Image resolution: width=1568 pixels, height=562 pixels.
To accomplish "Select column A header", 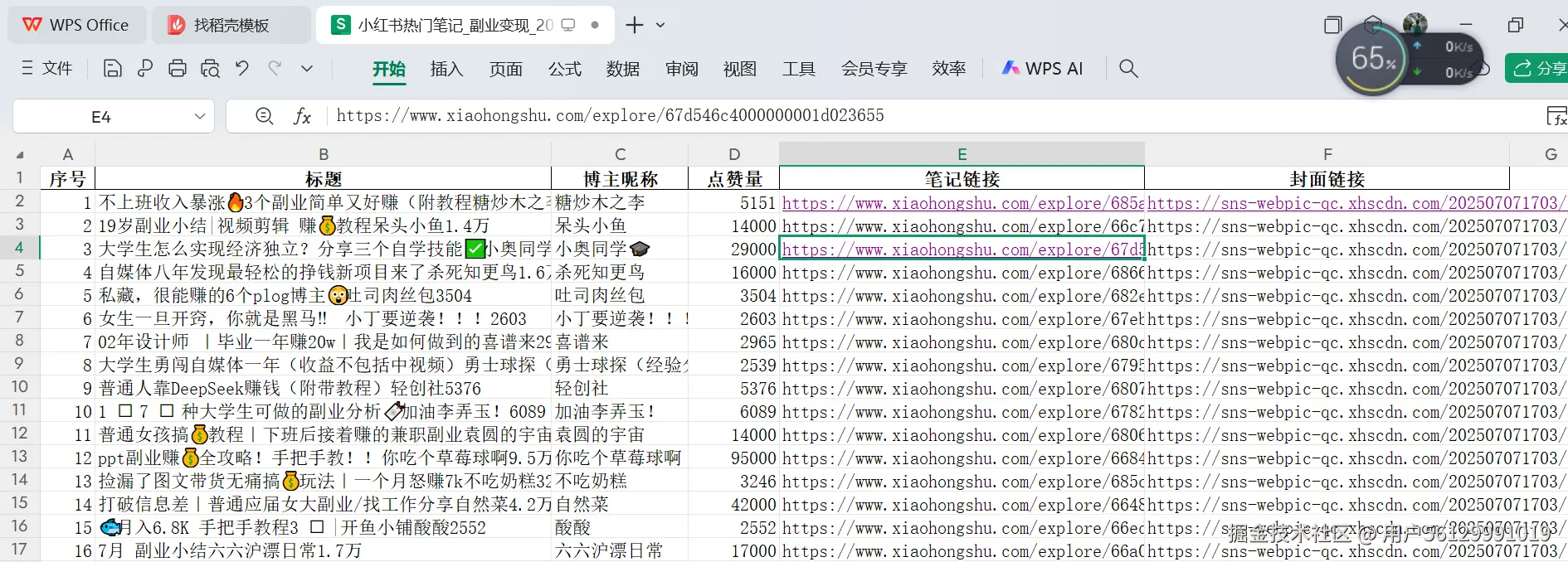I will point(68,154).
